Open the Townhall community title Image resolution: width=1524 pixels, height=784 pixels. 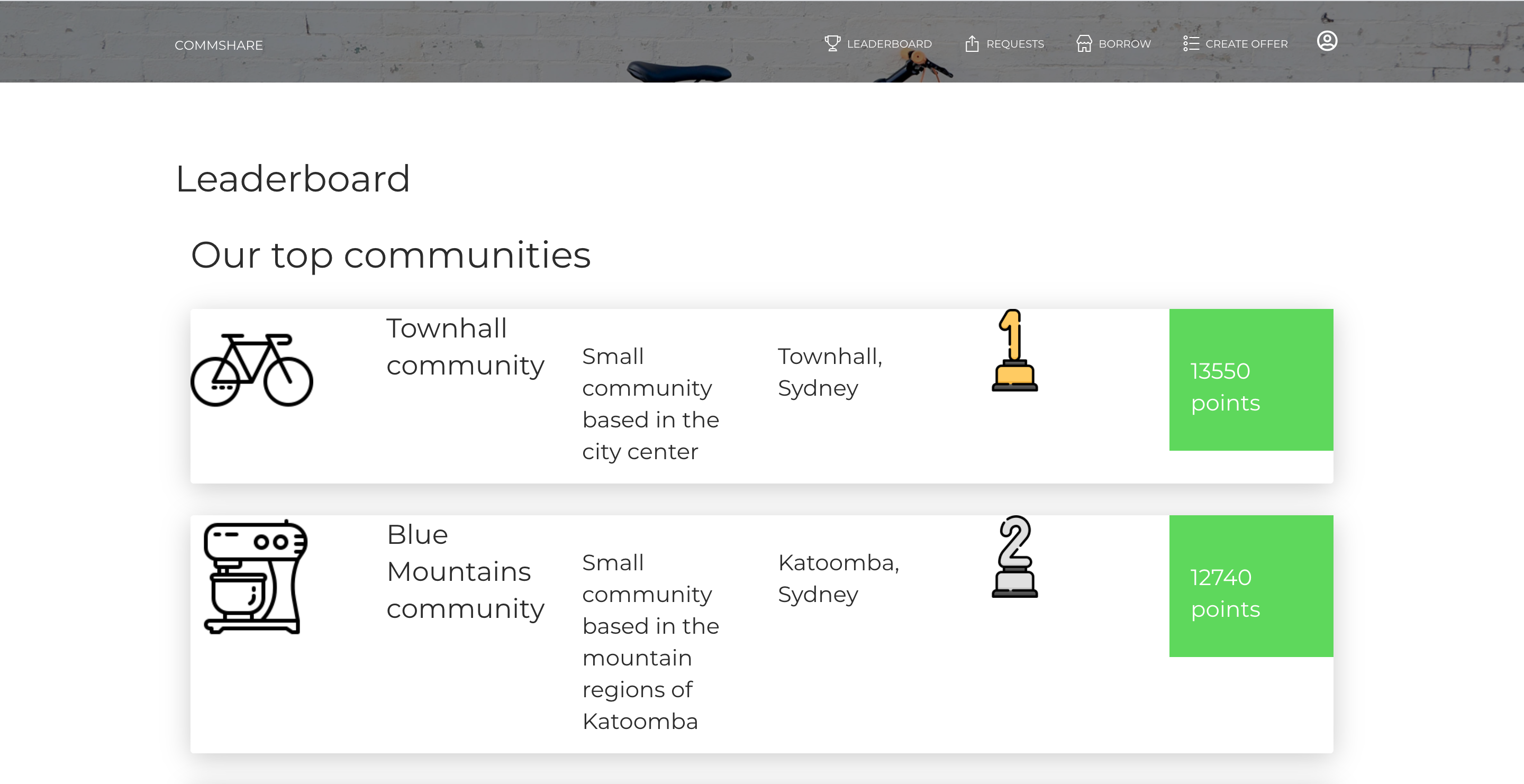(x=465, y=347)
